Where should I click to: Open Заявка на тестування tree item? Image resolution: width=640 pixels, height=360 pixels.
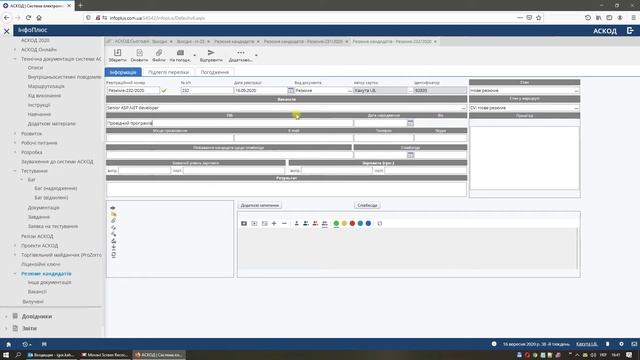click(53, 226)
